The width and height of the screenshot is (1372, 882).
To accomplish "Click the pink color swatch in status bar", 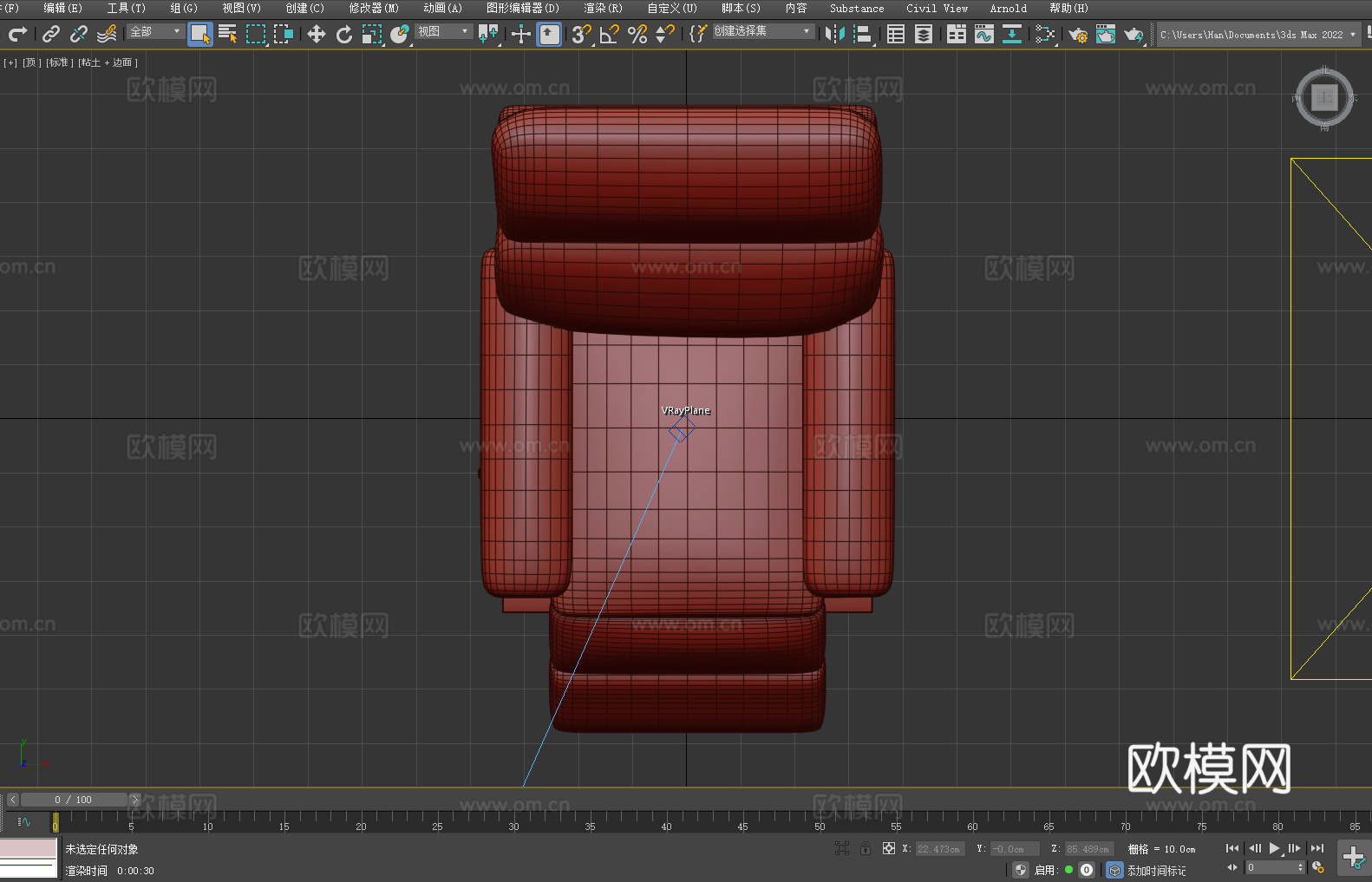I will pyautogui.click(x=29, y=848).
